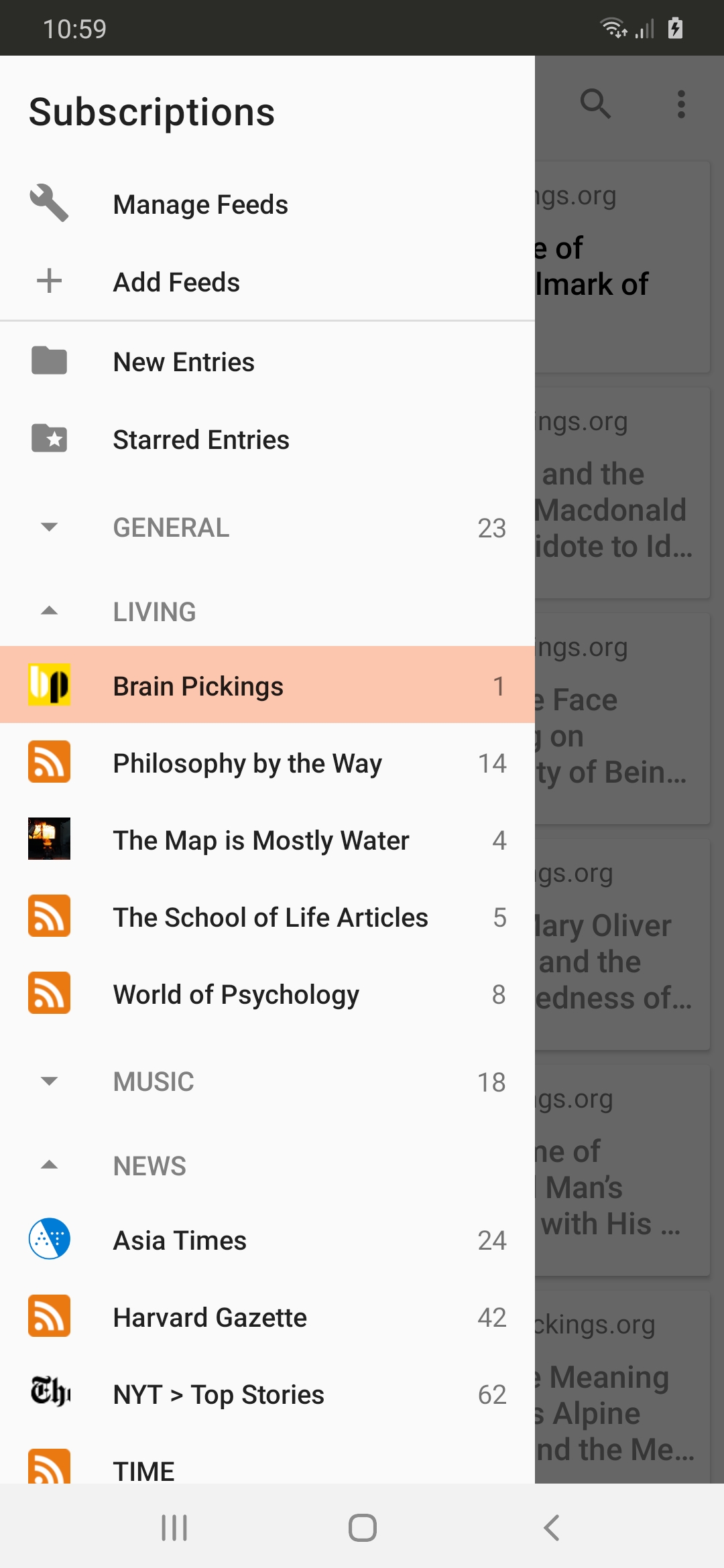Open Harvard Gazette feed
The width and height of the screenshot is (724, 1568).
point(267,1317)
